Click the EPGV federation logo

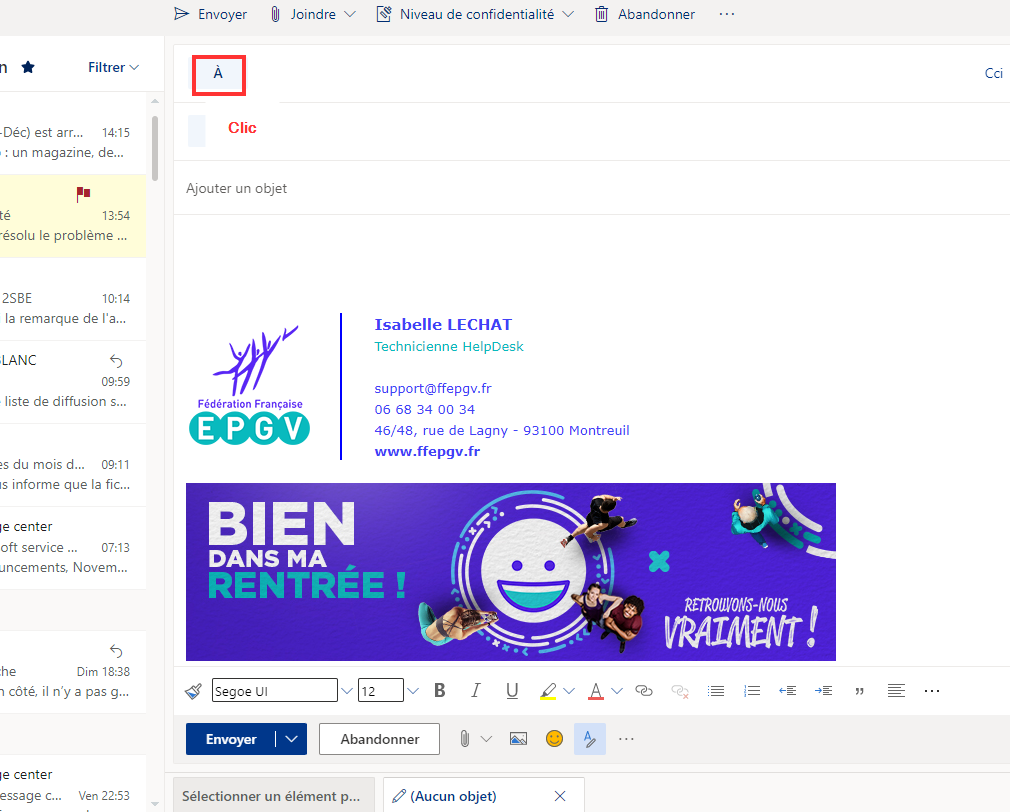click(250, 385)
